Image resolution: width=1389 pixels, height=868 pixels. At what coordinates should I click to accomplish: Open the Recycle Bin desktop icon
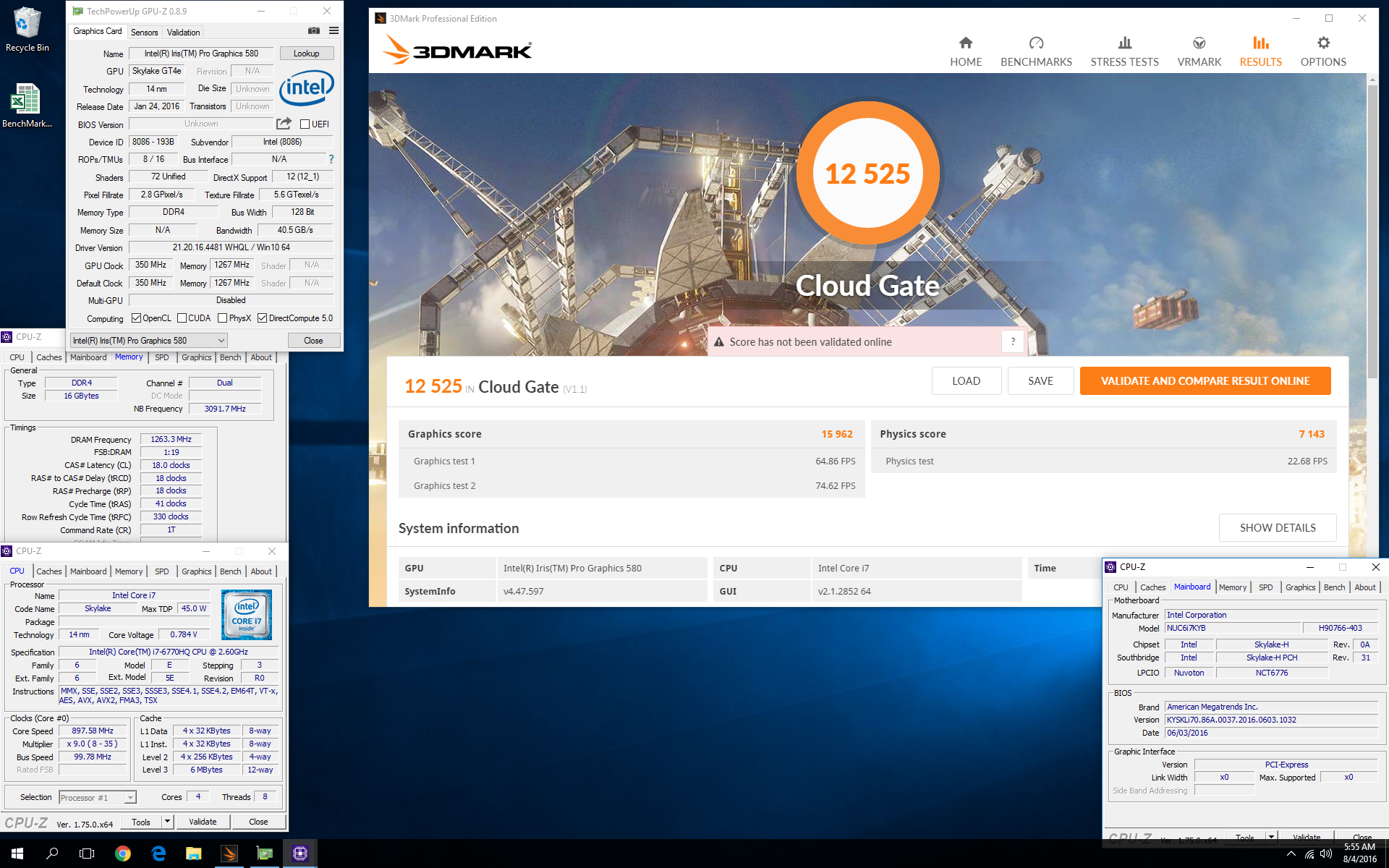27,30
